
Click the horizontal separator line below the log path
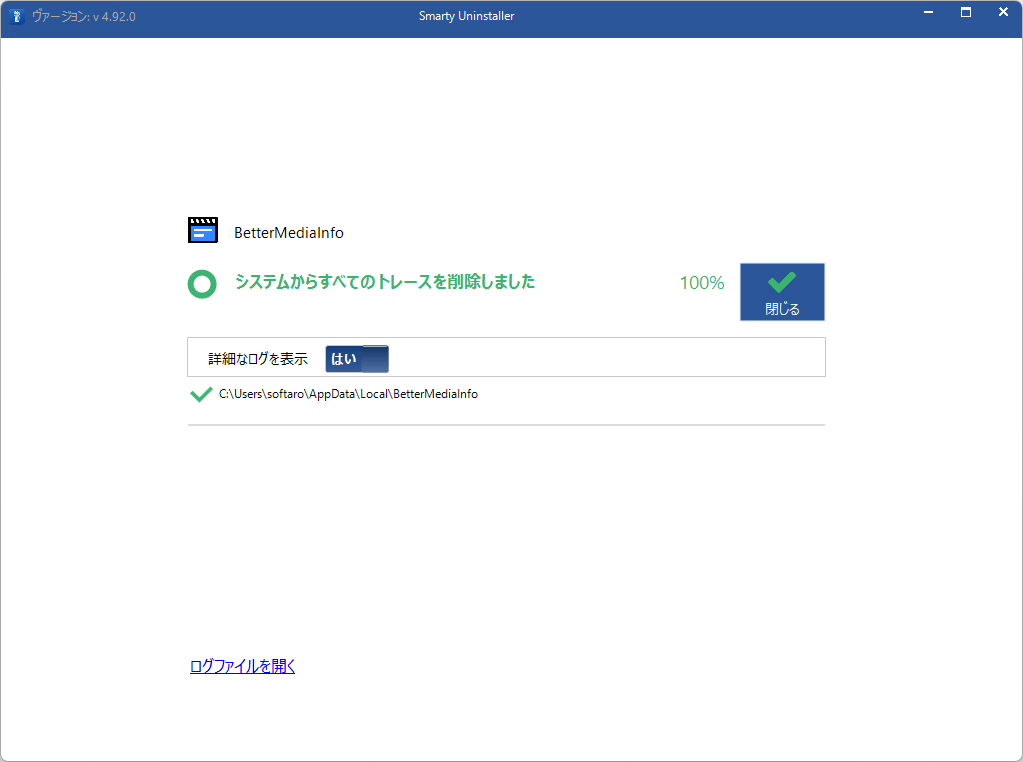pos(506,425)
